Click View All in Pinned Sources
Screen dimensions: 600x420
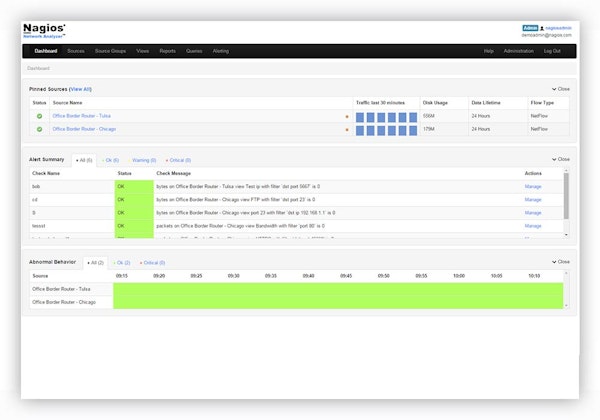coord(80,89)
